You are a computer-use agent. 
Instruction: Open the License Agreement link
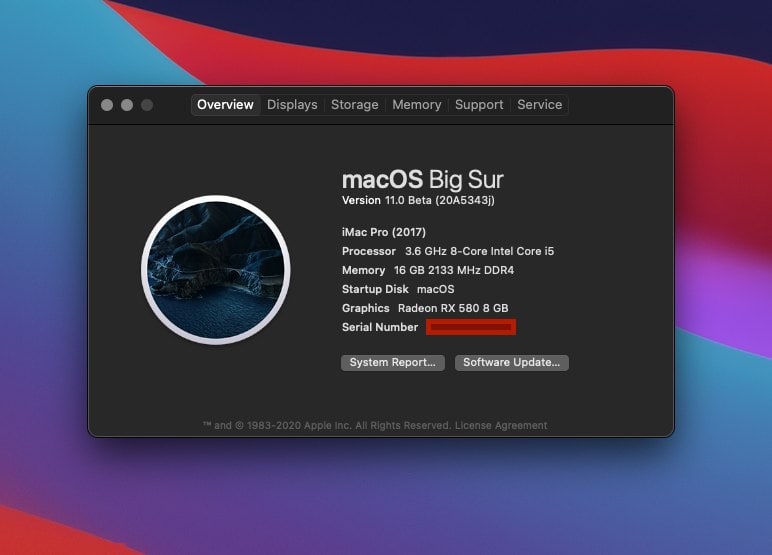click(501, 426)
